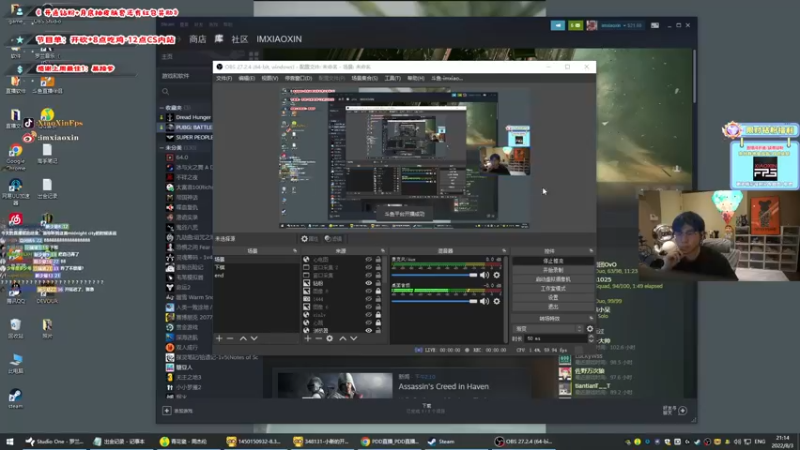Click 开始录制 start recording button
Screen dimensions: 800x450
click(553, 270)
